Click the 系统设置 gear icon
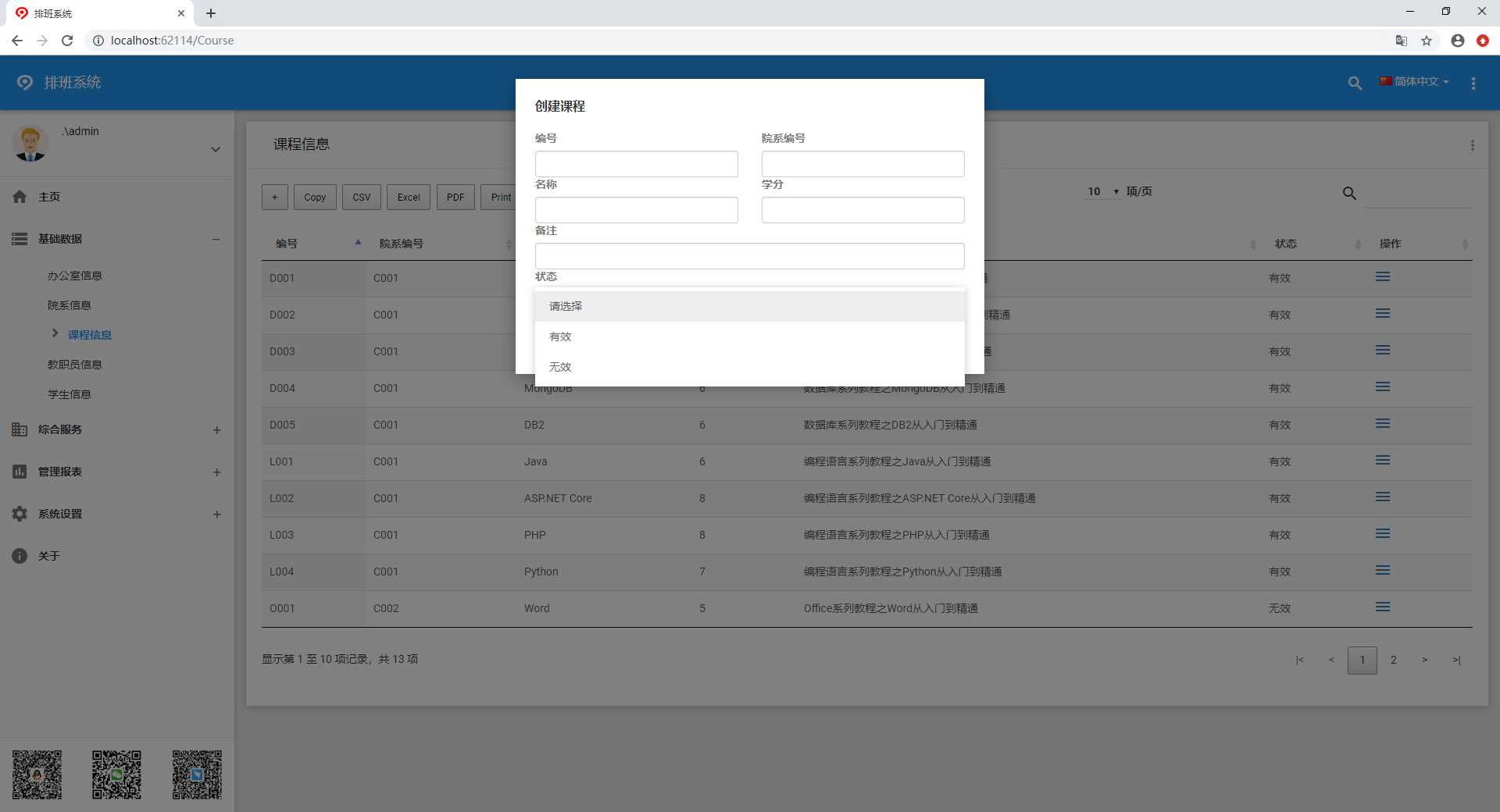This screenshot has width=1500, height=812. tap(20, 514)
